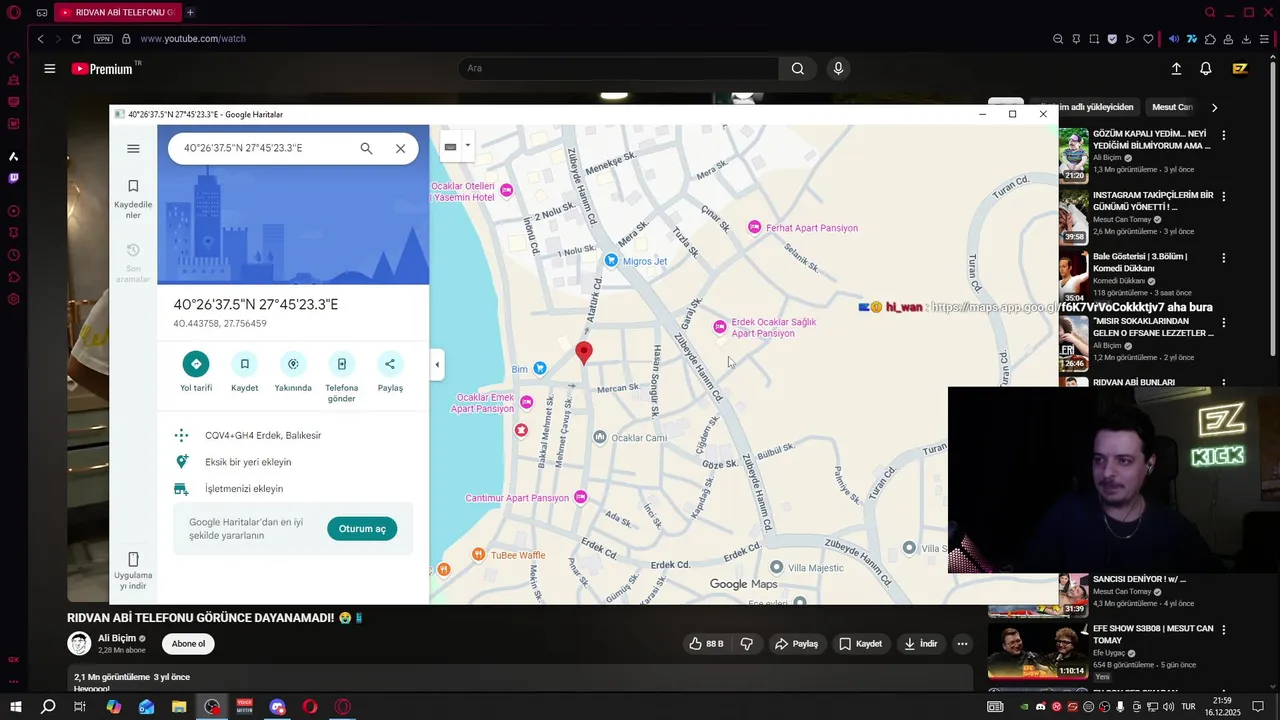Open options for Bale Gösterisi video

click(x=1223, y=258)
